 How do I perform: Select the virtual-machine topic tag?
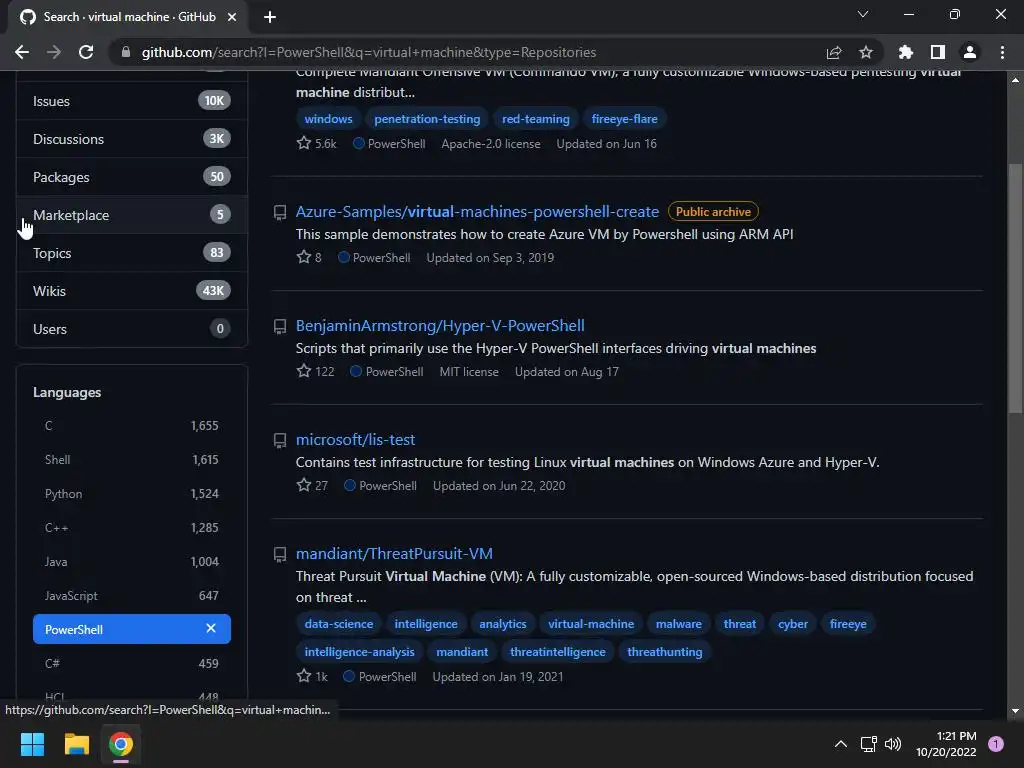(x=591, y=624)
